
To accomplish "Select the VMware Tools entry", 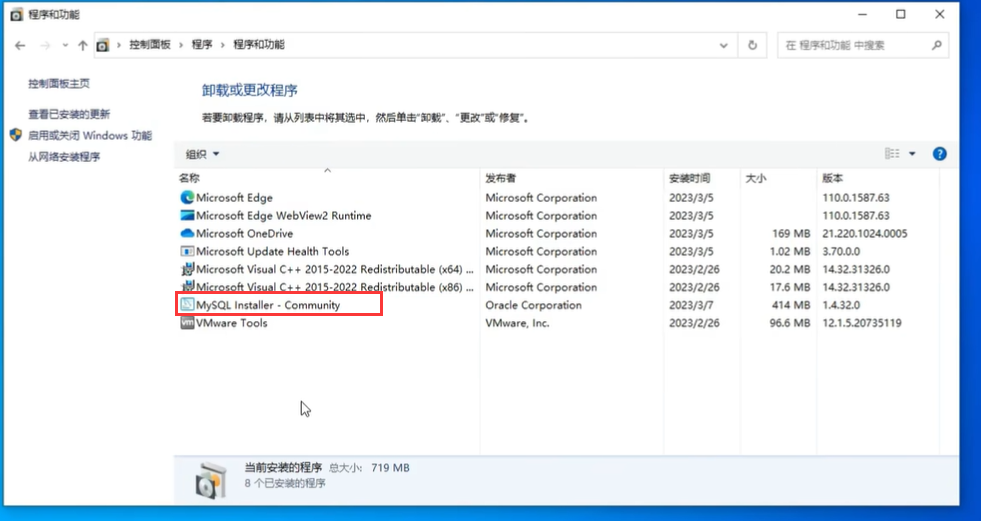I will click(232, 323).
